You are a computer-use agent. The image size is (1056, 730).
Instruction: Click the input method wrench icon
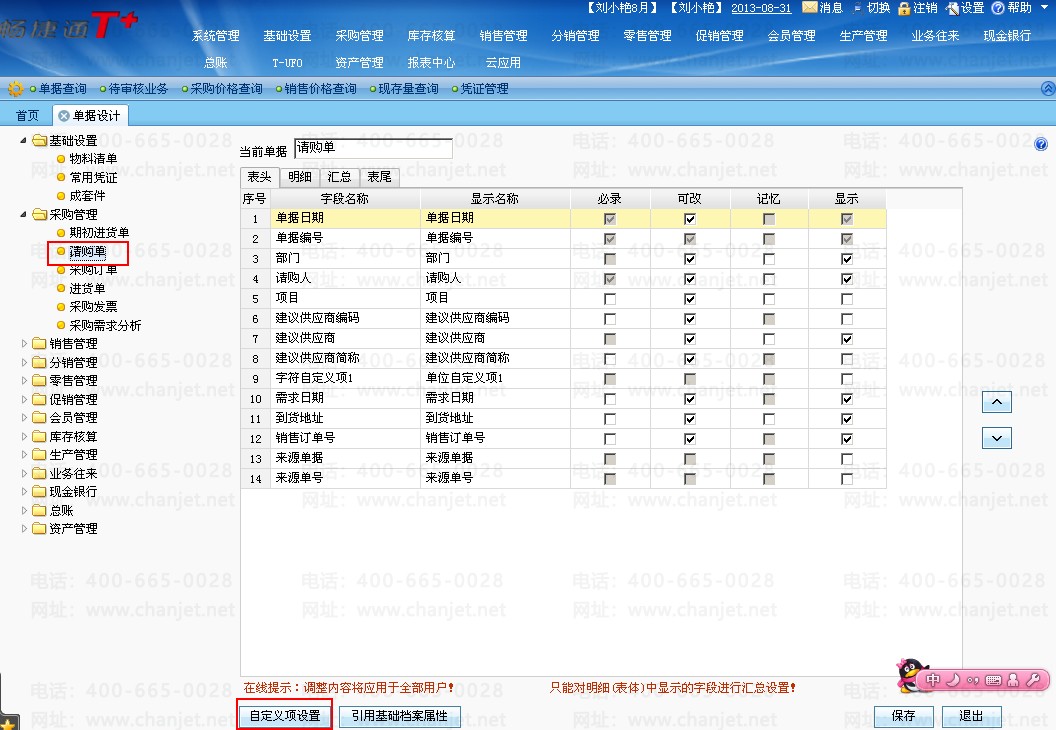pos(1033,679)
